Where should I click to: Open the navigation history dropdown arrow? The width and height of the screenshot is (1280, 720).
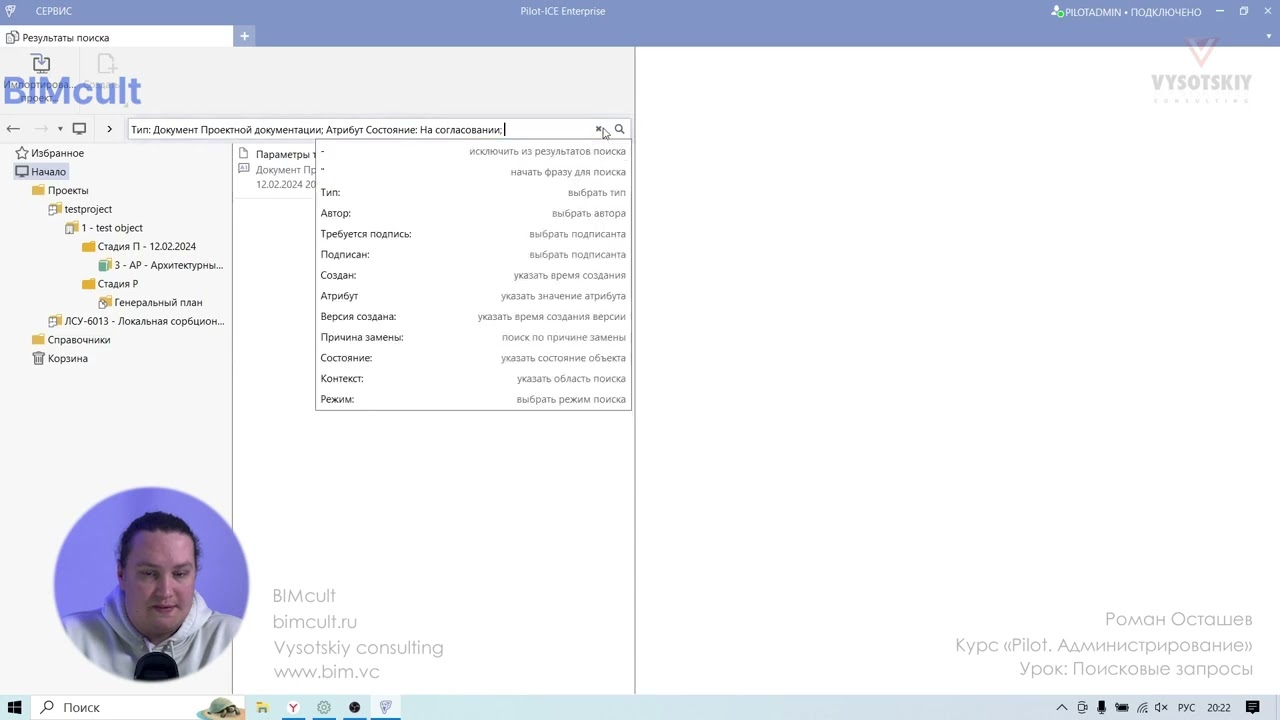pos(60,129)
